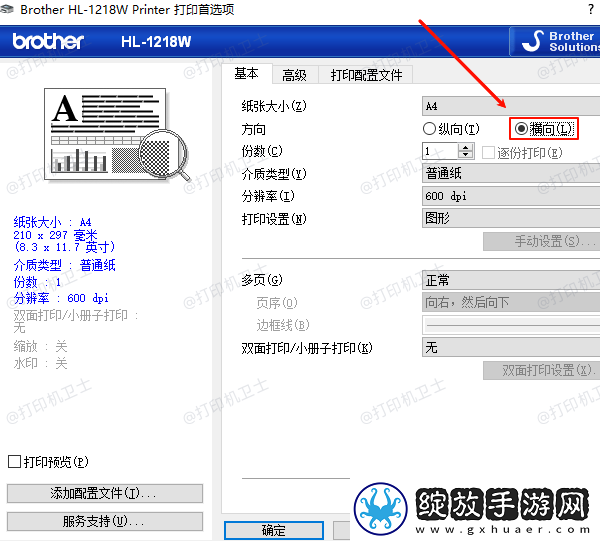Open the 打印配置文件 tab
Screen dimensions: 600x541
click(x=366, y=75)
